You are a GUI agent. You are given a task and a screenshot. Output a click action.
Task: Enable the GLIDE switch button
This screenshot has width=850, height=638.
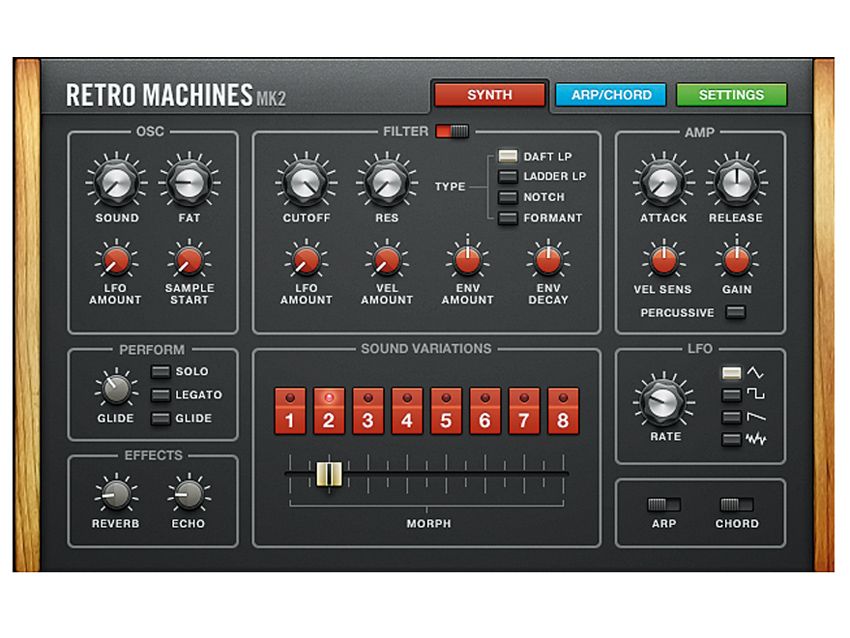point(160,418)
